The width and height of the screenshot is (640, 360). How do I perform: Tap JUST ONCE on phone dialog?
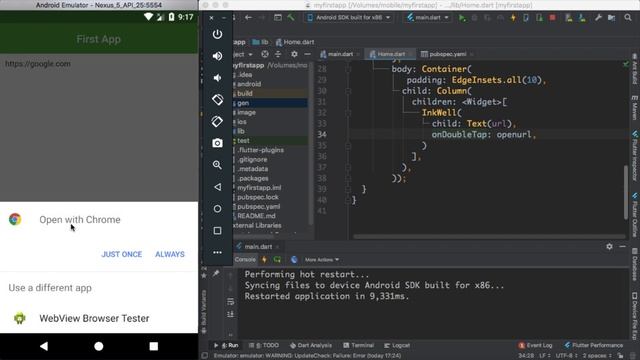click(122, 254)
